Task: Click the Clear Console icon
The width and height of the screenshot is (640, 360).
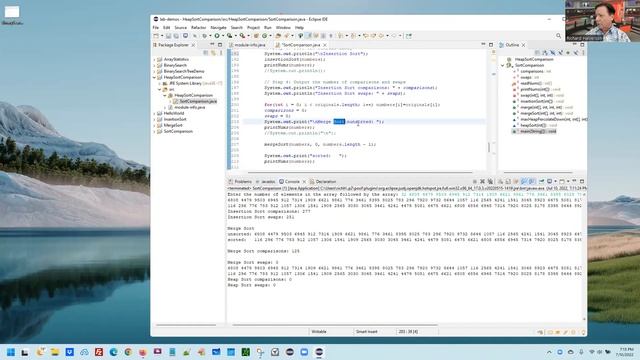Action: tap(500, 181)
